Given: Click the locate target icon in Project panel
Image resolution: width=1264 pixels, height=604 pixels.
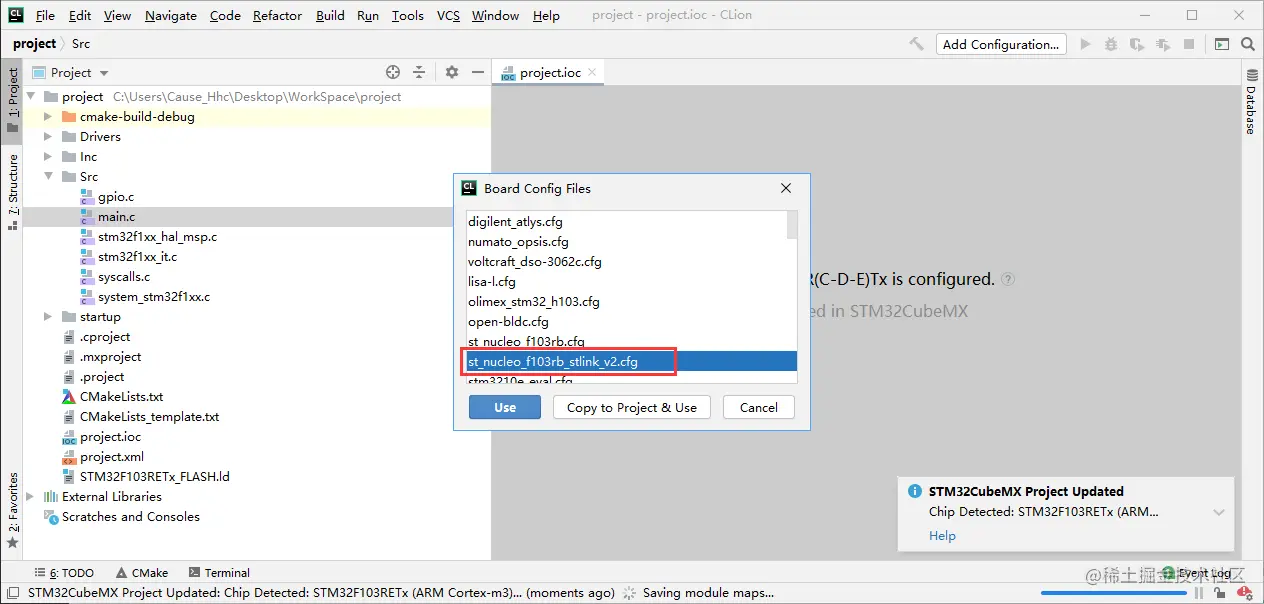Looking at the screenshot, I should [393, 72].
